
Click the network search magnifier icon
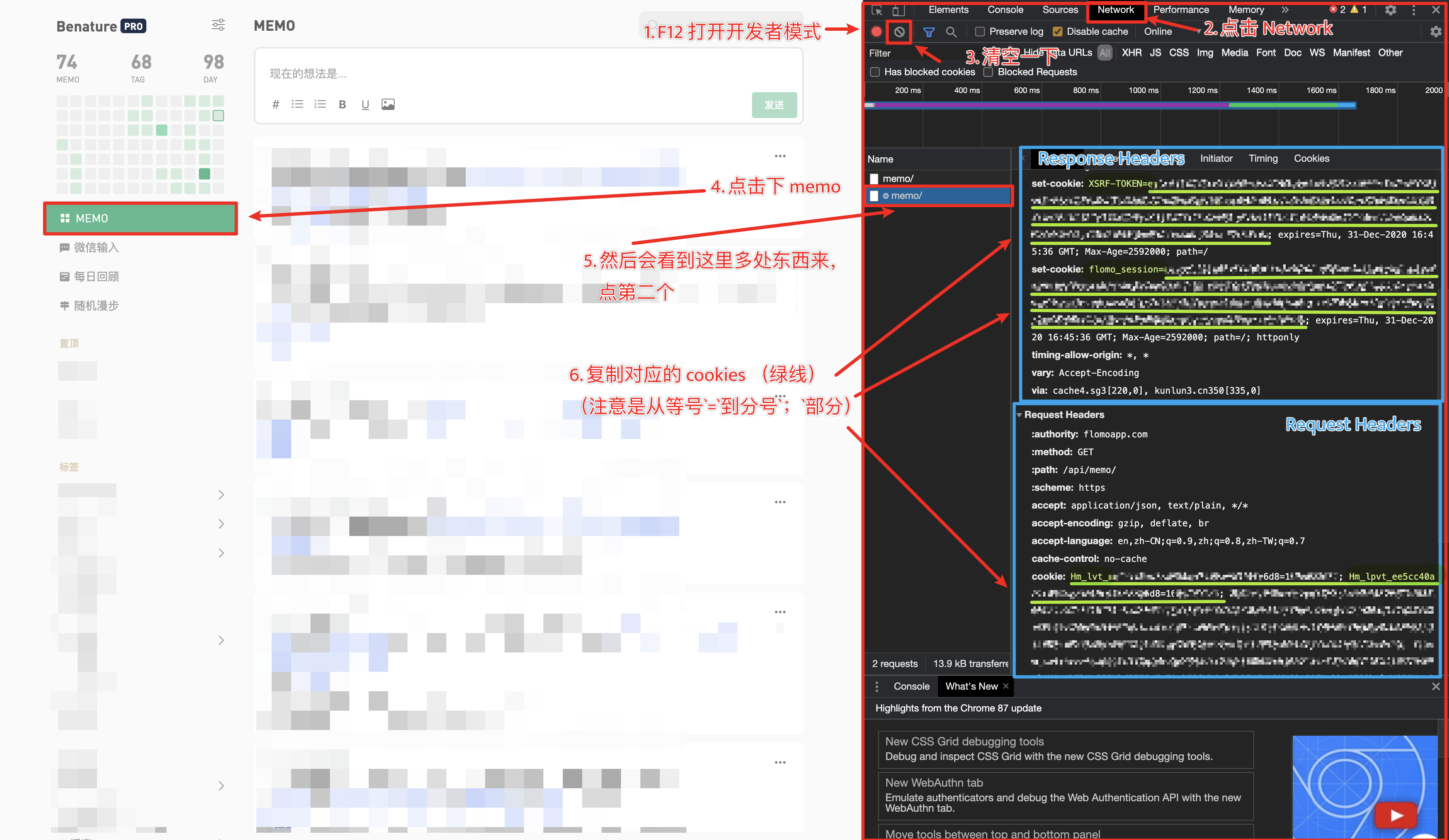click(951, 32)
